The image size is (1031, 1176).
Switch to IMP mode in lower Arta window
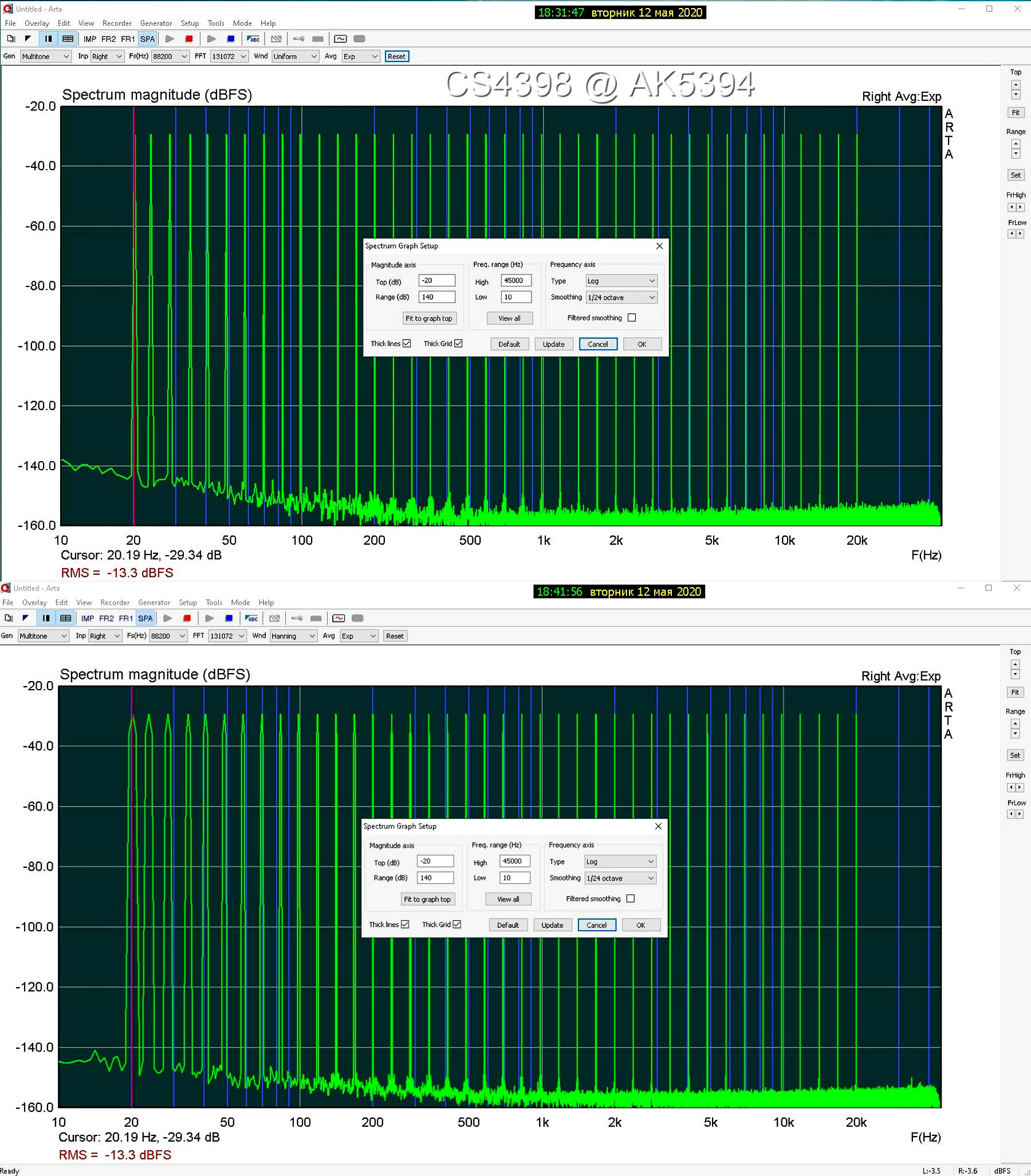pos(88,619)
